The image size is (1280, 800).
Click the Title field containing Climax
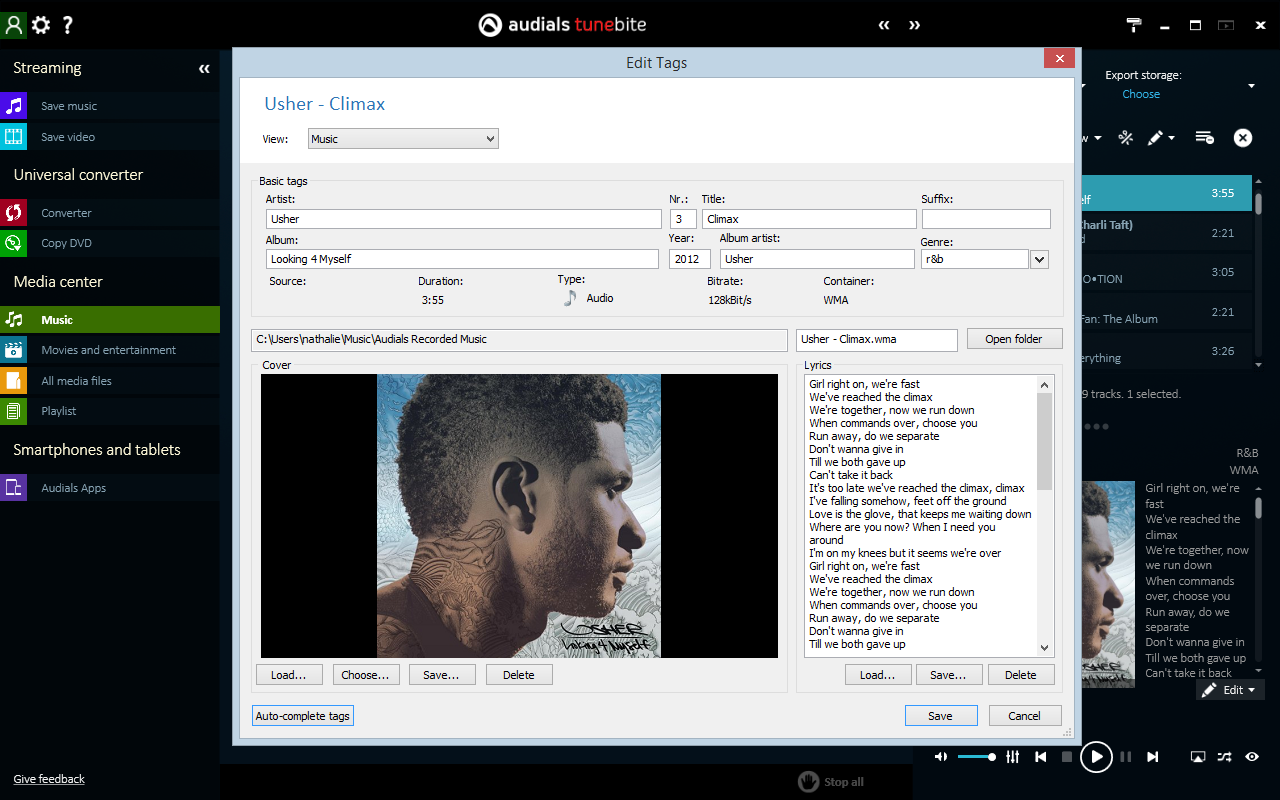(809, 219)
